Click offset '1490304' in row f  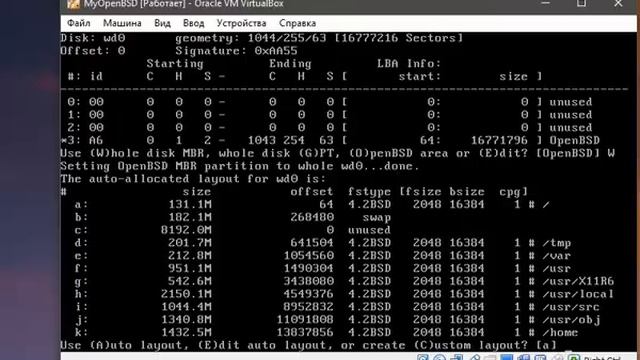[x=309, y=269]
